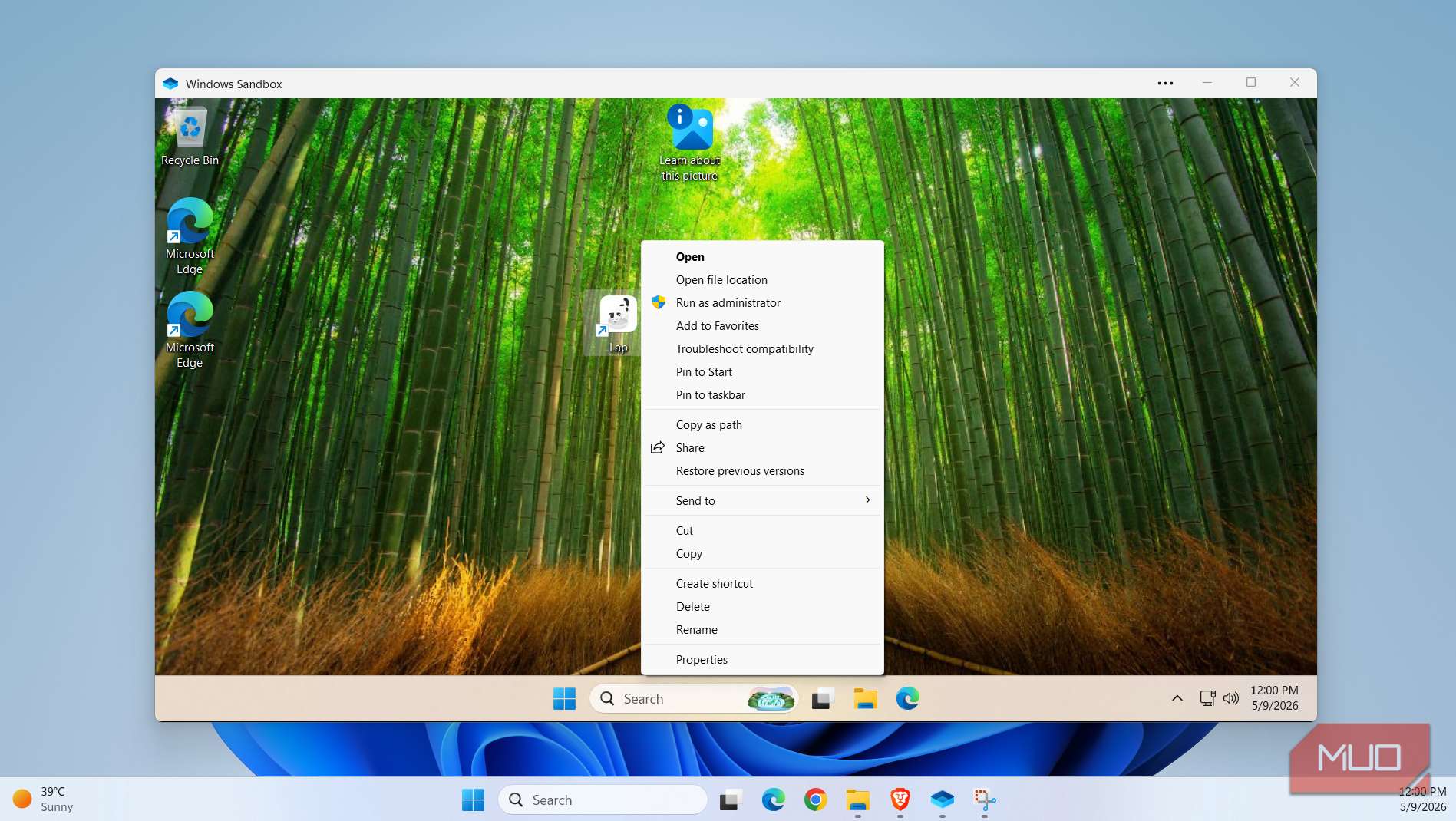The image size is (1456, 821).
Task: Show hidden icons in Sandbox system tray
Action: pos(1177,698)
